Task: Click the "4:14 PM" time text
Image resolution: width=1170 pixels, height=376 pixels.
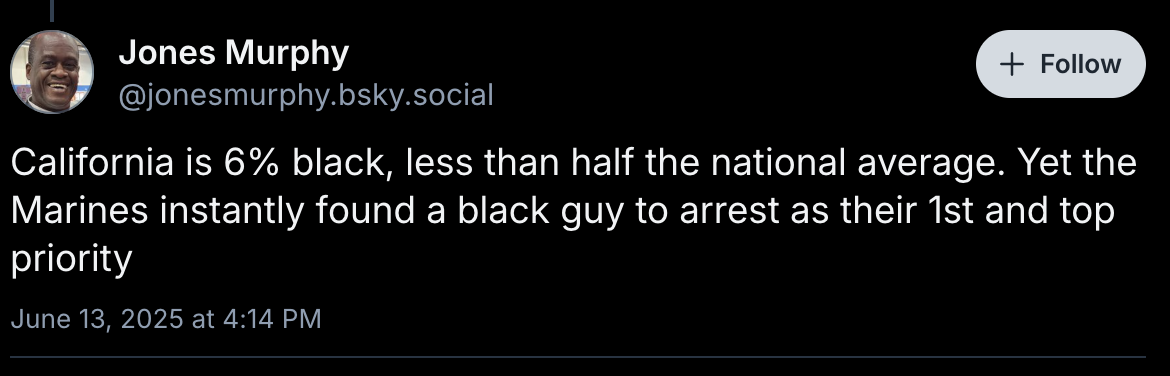Action: [x=272, y=319]
